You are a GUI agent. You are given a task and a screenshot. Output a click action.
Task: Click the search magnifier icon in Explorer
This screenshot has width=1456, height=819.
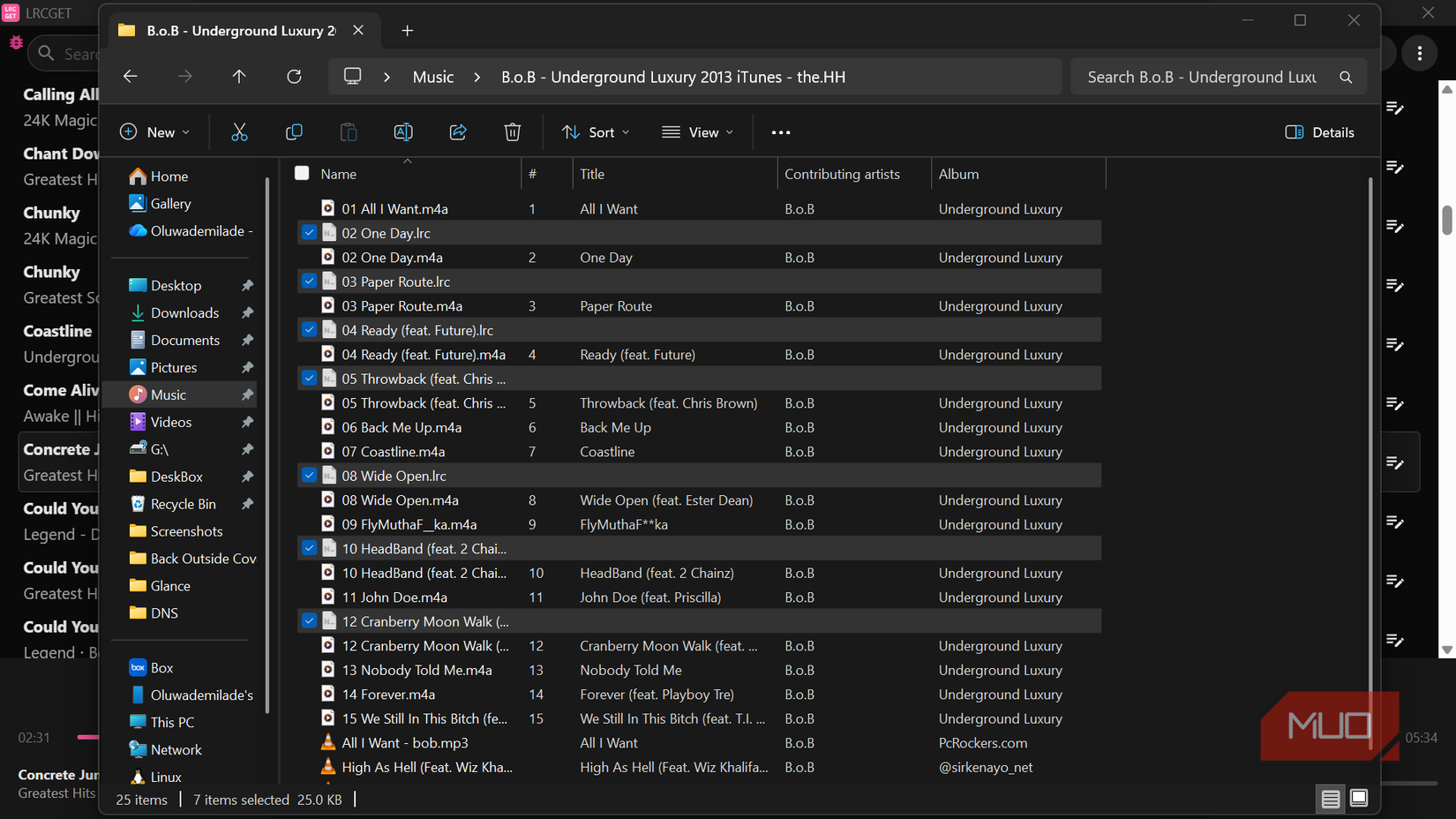(x=1346, y=78)
